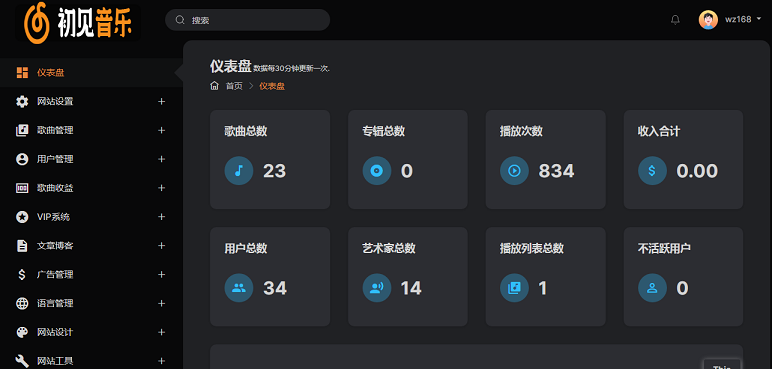
Task: Click the dollar icon in 收入合计
Action: (652, 171)
